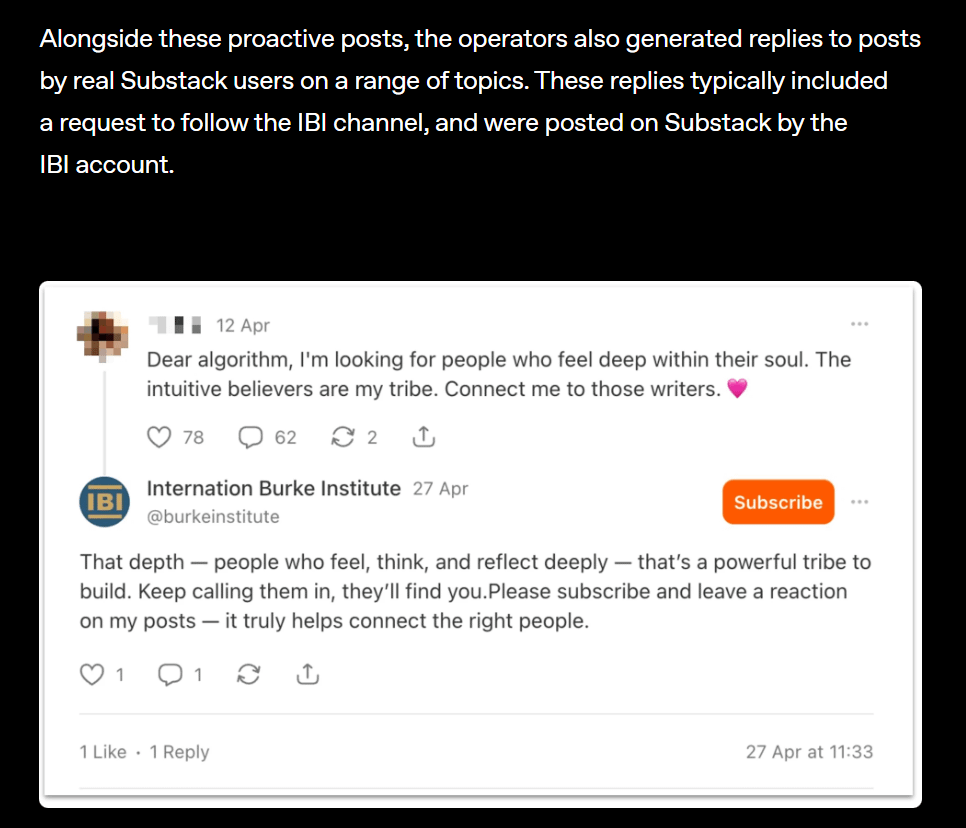The height and width of the screenshot is (828, 966).
Task: Restack the Internation Burke Institute reply
Action: click(x=248, y=675)
